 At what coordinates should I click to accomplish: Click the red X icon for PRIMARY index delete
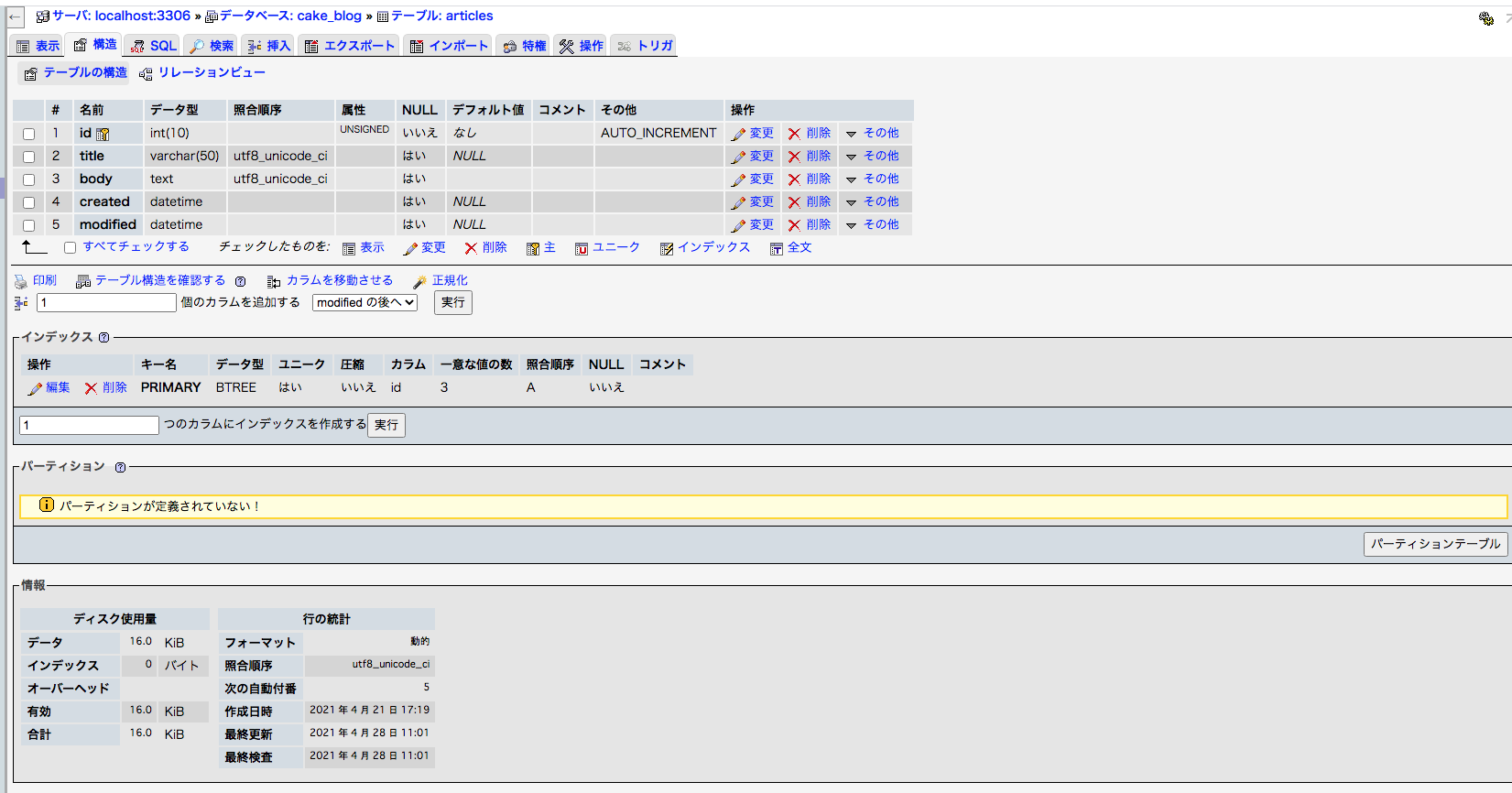pos(91,388)
